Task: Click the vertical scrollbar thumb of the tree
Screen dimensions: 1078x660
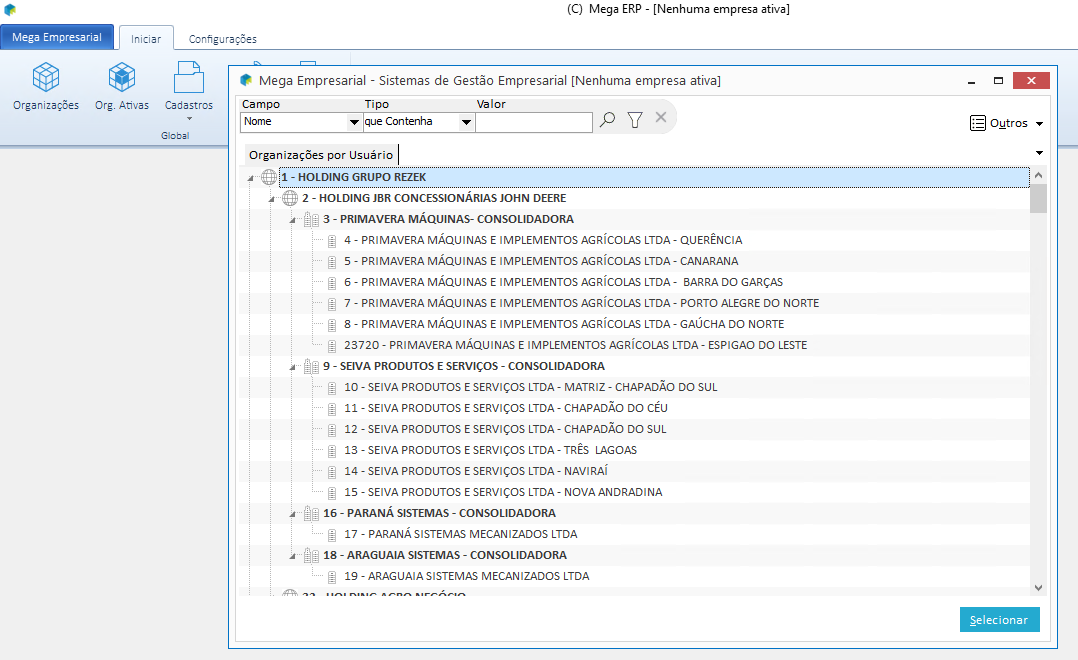Action: click(1038, 199)
